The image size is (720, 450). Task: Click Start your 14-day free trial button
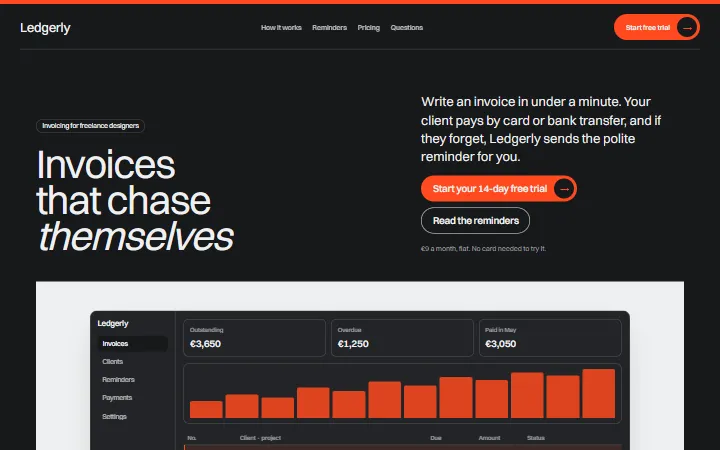[499, 189]
